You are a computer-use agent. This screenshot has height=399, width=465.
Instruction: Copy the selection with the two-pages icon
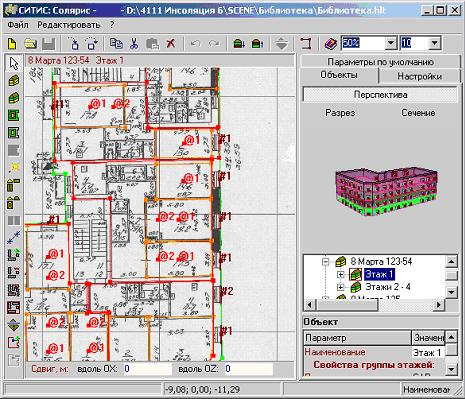click(116, 43)
